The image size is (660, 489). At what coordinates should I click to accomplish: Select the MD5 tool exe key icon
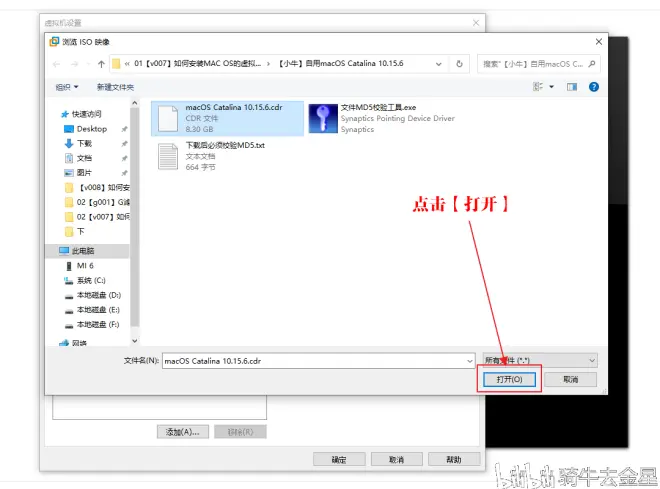323,118
